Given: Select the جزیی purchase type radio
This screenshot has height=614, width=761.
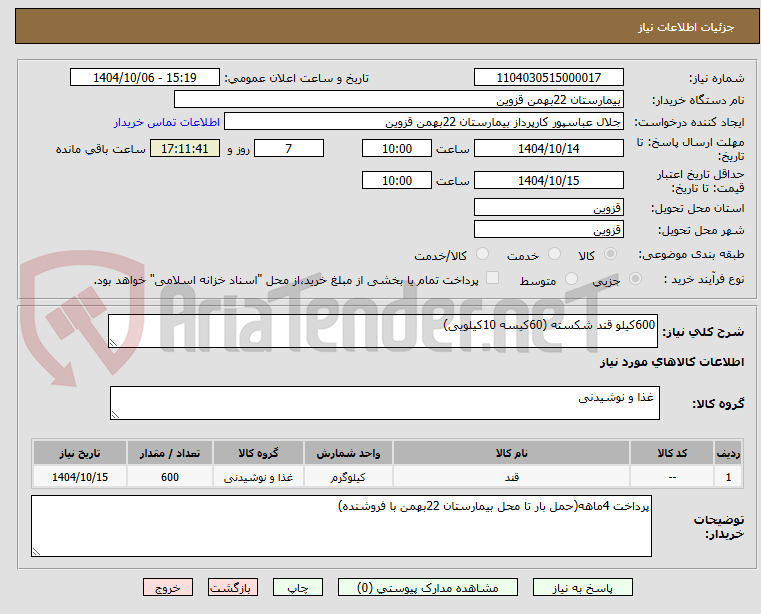Looking at the screenshot, I should point(635,279).
